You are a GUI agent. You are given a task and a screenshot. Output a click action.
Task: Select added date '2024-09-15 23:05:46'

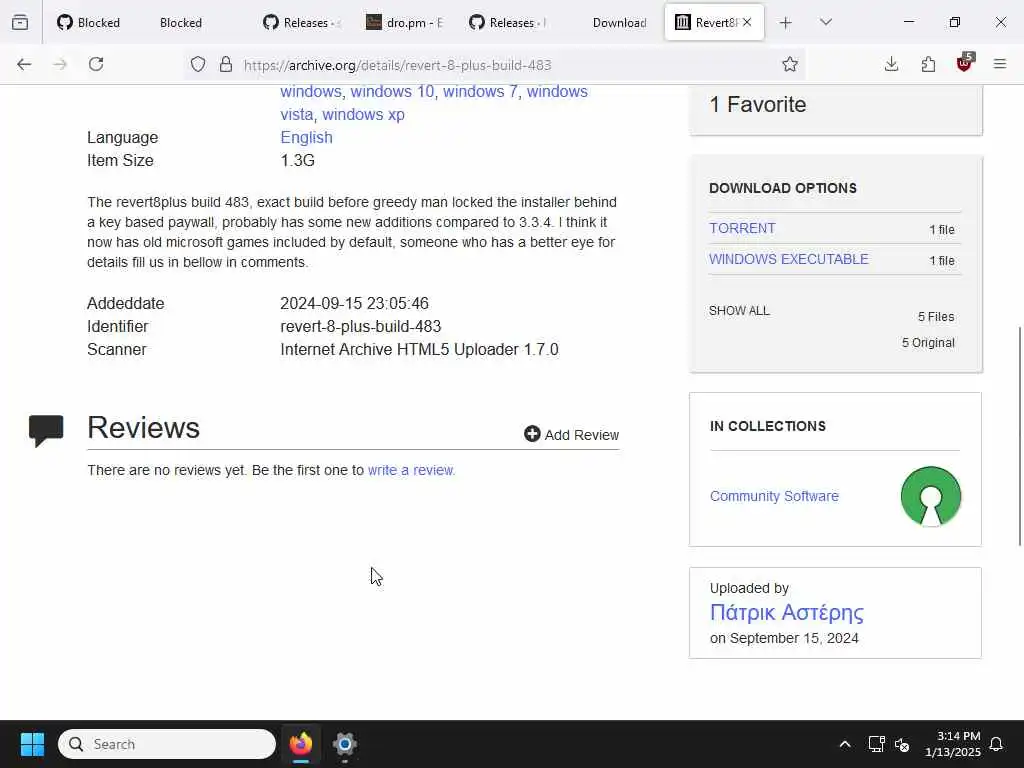pos(355,303)
